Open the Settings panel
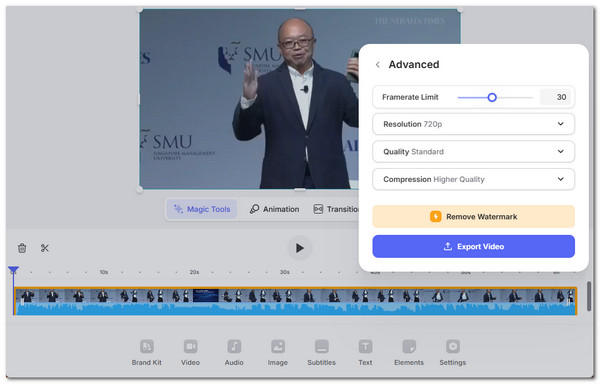The image size is (600, 384). point(452,353)
